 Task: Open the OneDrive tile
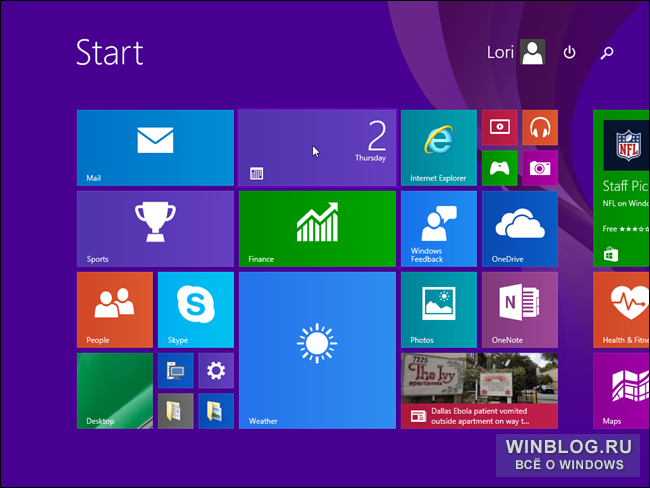520,229
